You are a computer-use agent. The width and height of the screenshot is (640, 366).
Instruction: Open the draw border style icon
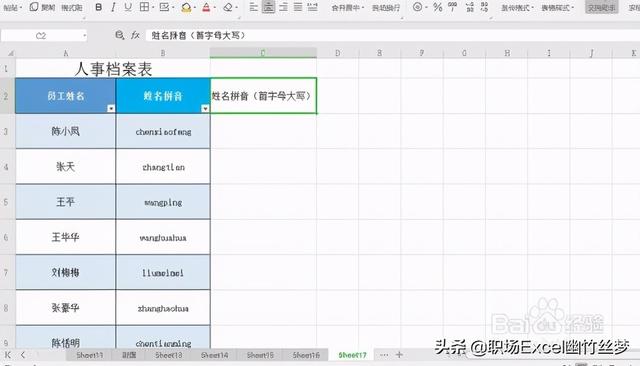164,7
